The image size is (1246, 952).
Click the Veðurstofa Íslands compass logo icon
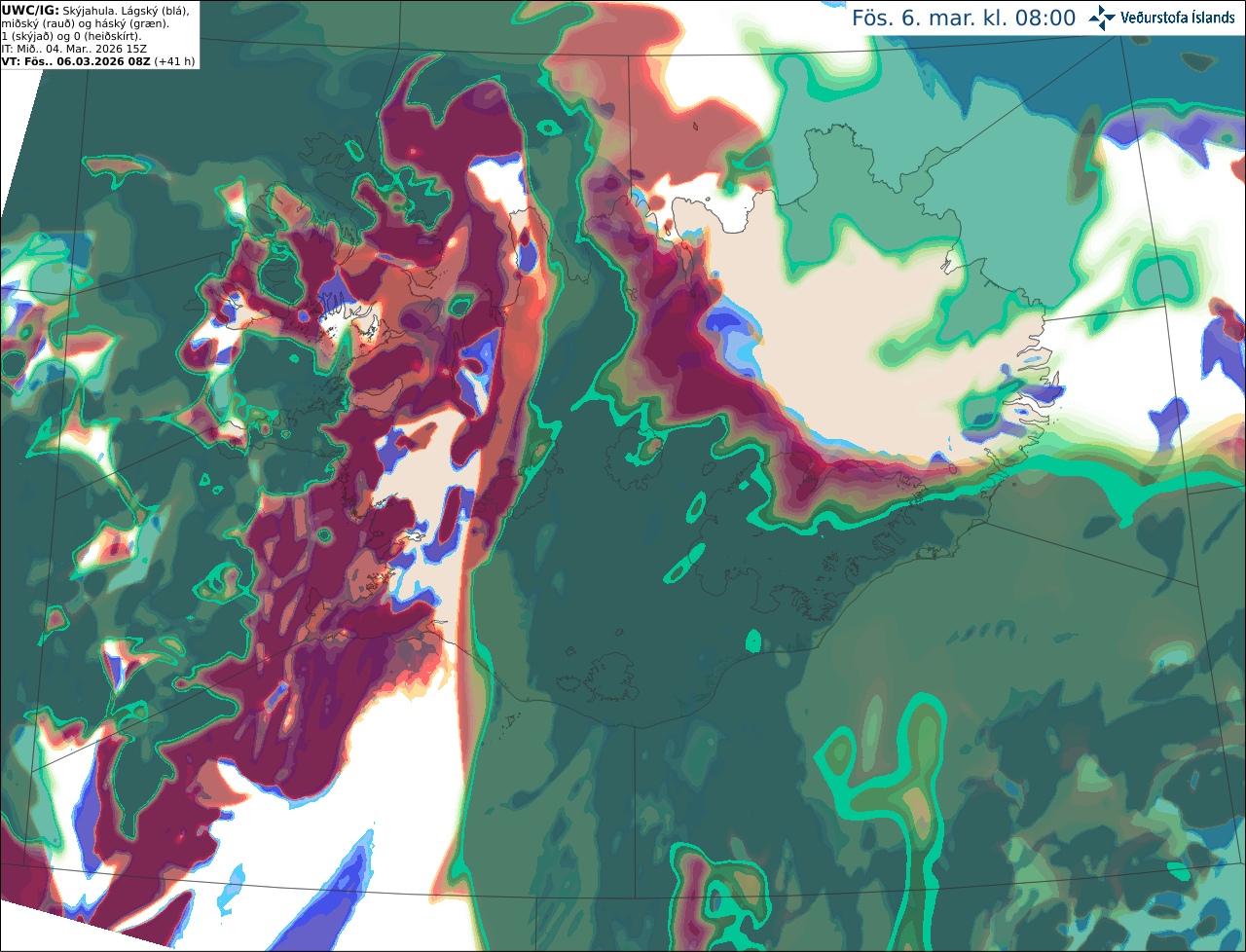coord(1102,18)
